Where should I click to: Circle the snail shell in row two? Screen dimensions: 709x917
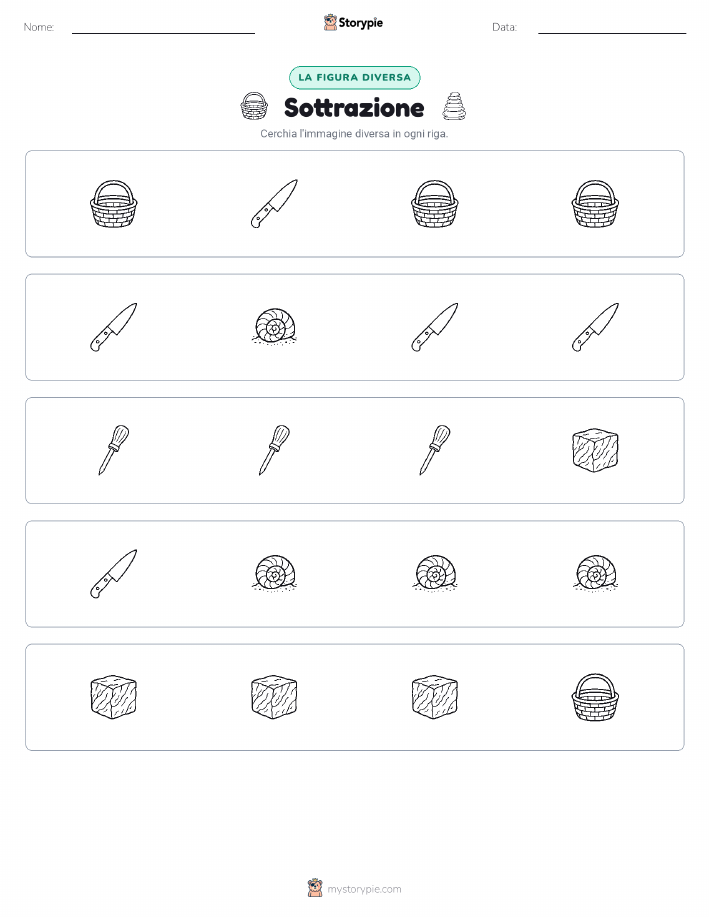[x=274, y=326]
